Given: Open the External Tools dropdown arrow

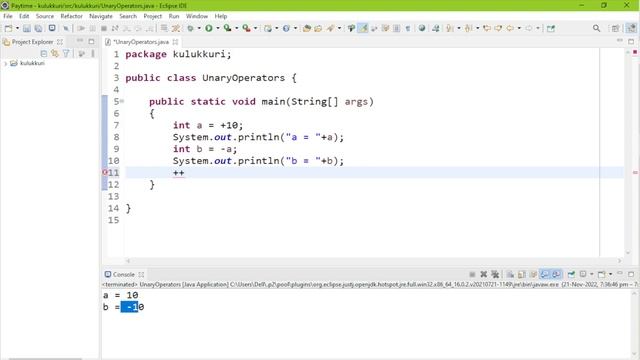Looking at the screenshot, I should [256, 28].
